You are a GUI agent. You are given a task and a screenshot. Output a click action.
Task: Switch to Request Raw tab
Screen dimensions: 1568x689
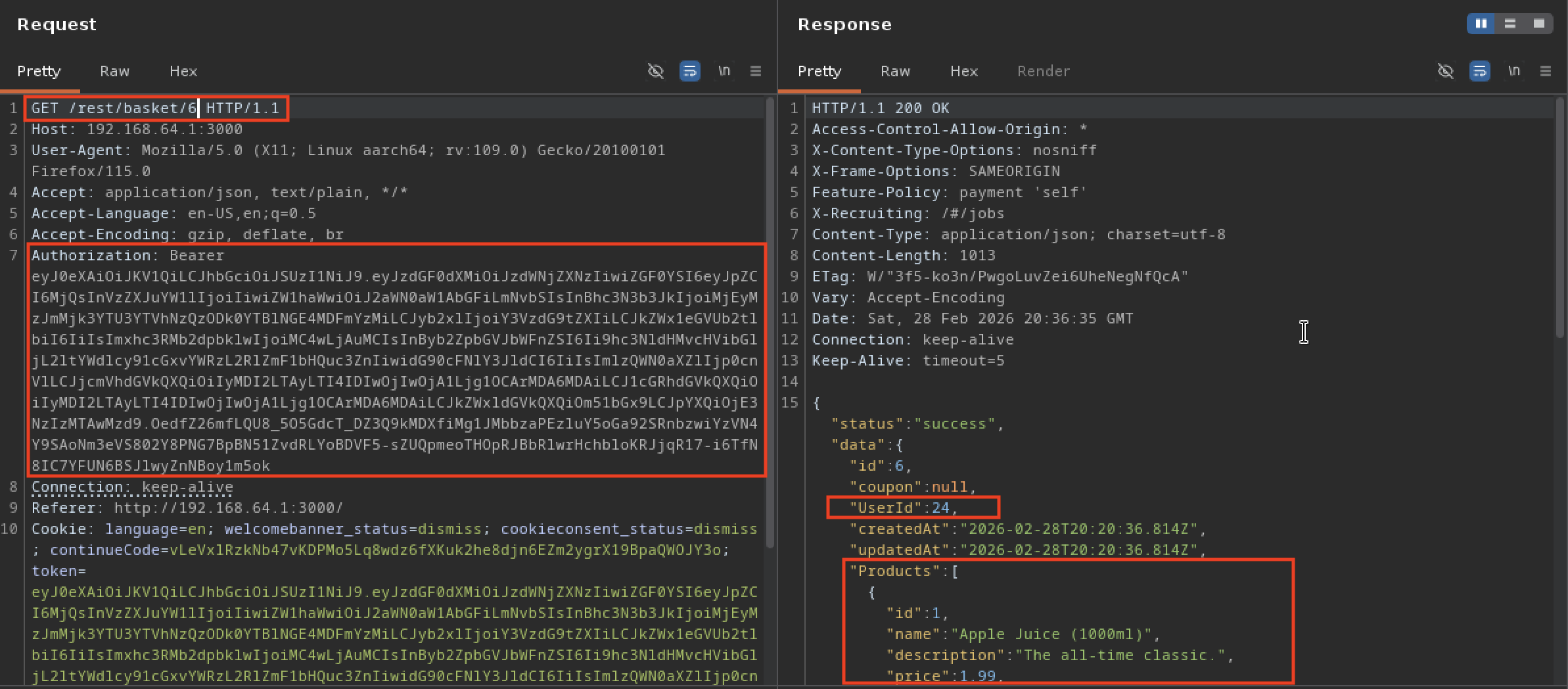[x=114, y=71]
